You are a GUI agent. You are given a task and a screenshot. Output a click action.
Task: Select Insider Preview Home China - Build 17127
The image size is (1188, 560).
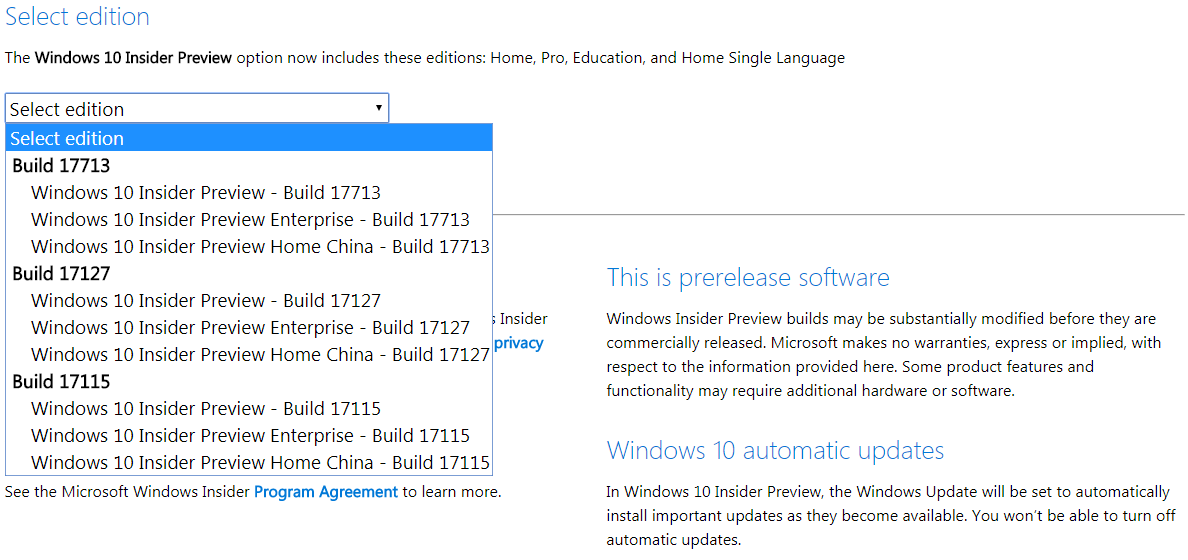coord(249,355)
